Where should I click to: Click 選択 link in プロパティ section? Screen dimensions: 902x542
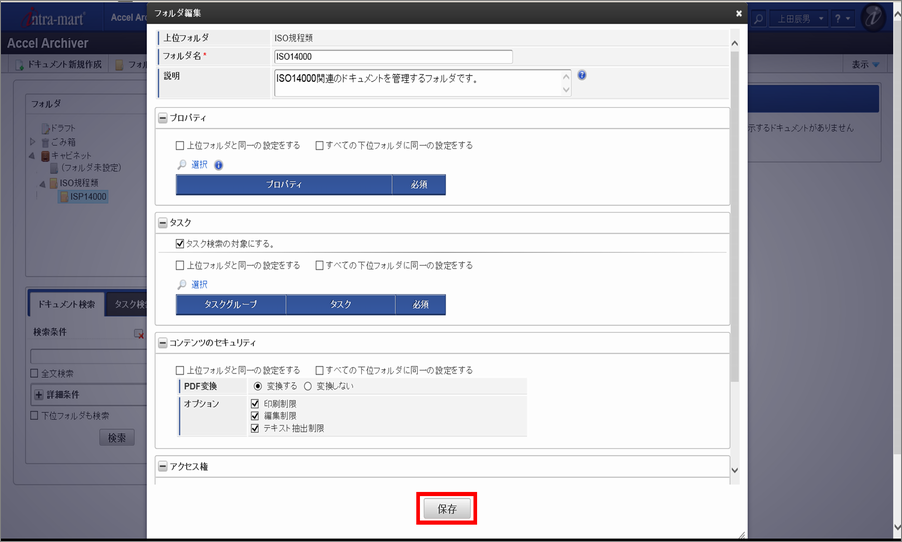(199, 165)
